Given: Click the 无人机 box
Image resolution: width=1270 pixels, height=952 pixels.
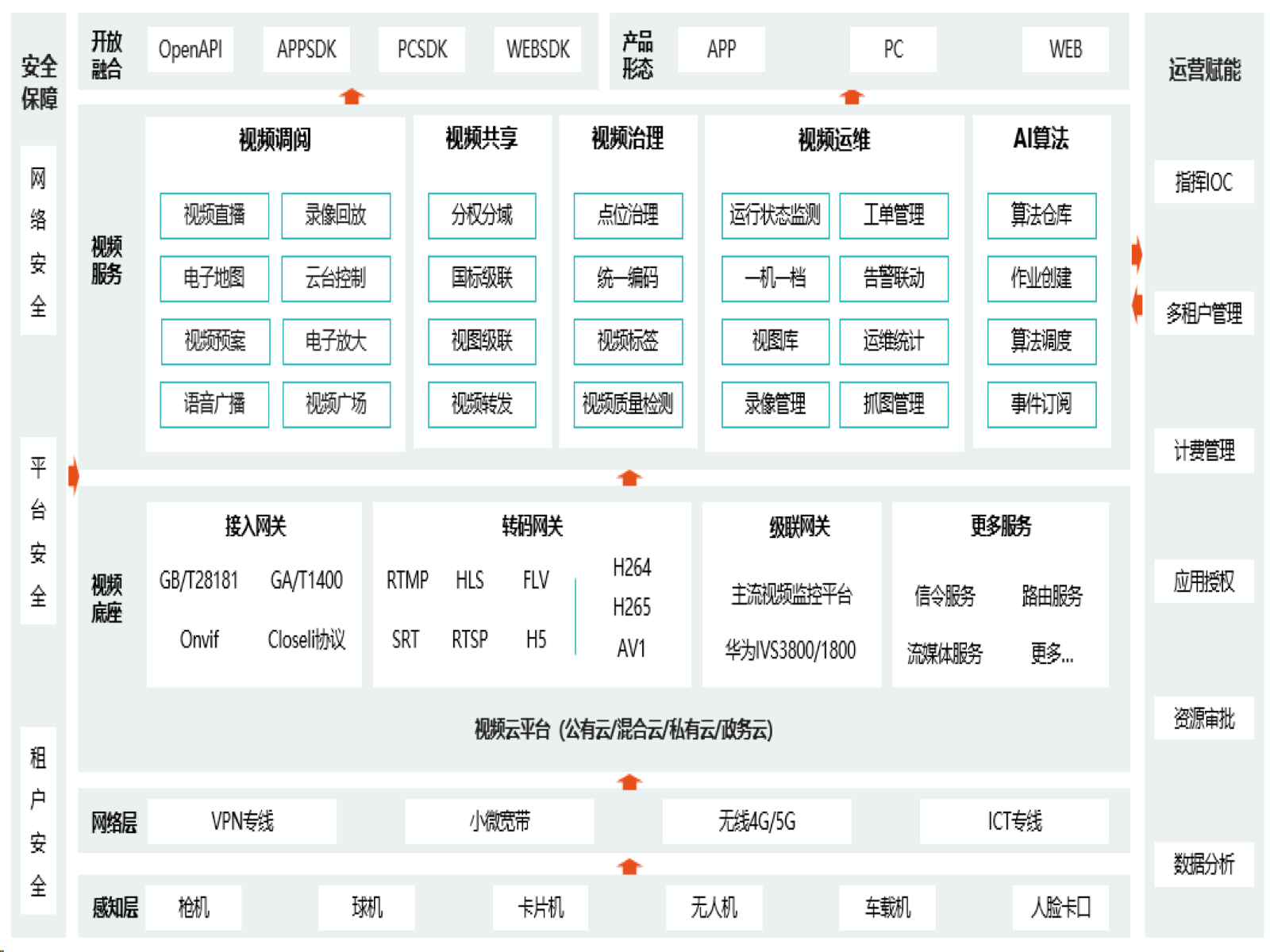Looking at the screenshot, I should pyautogui.click(x=714, y=908).
